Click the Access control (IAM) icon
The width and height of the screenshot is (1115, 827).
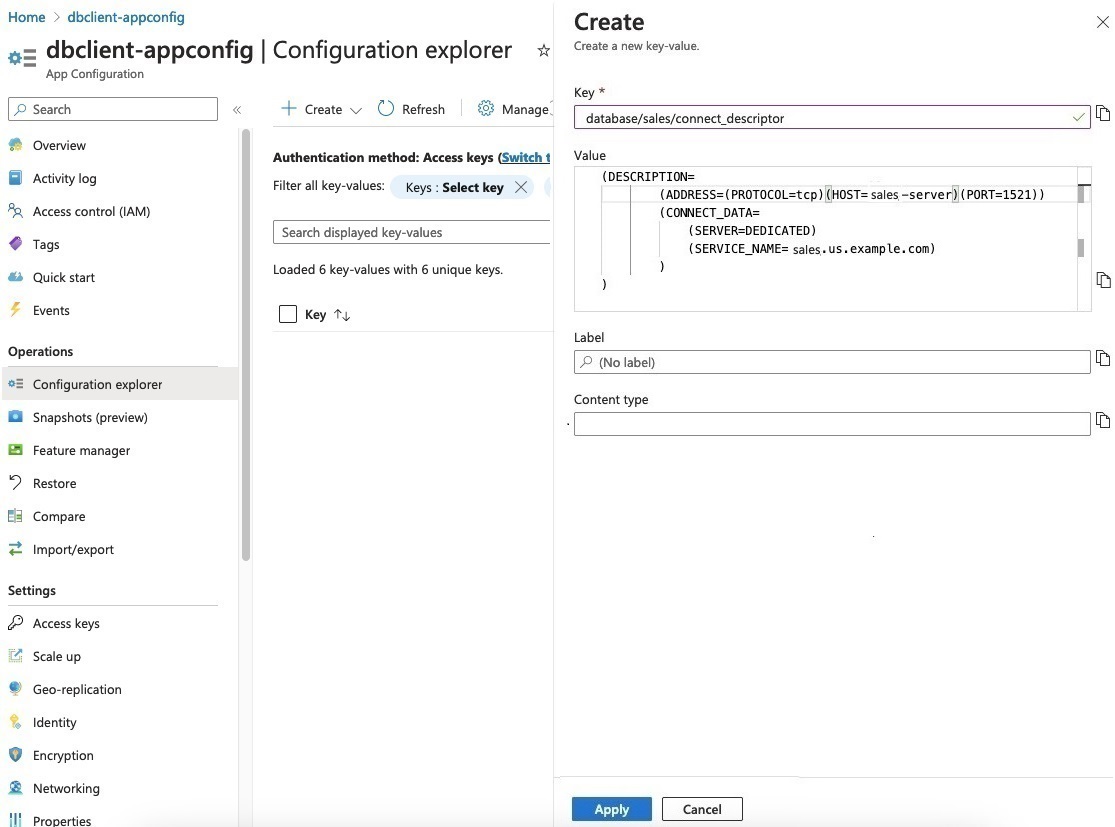16,210
